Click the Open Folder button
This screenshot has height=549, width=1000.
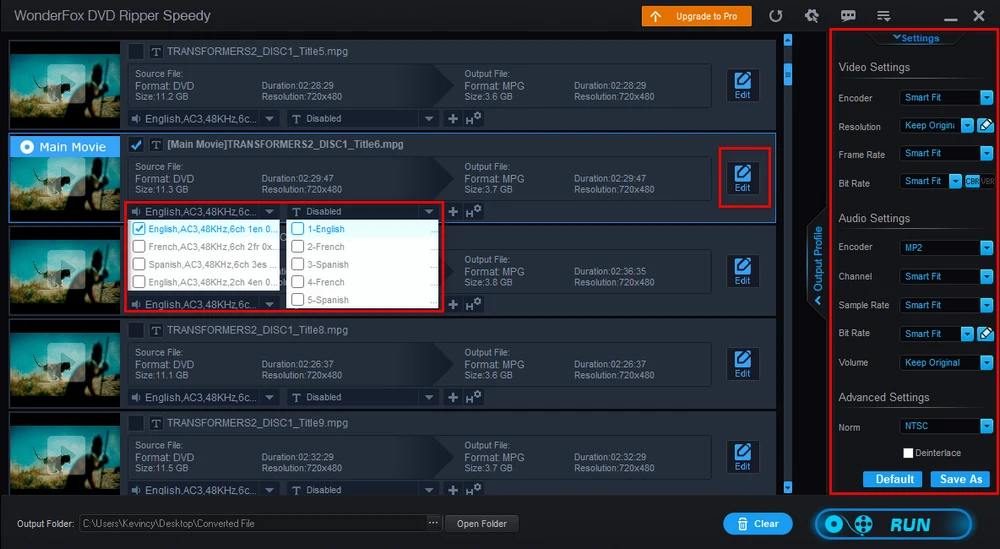click(482, 523)
